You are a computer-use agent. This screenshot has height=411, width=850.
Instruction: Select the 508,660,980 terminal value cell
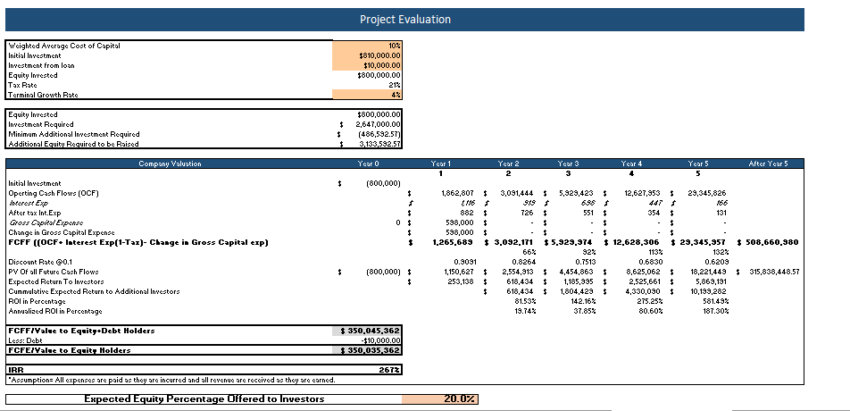pos(772,242)
